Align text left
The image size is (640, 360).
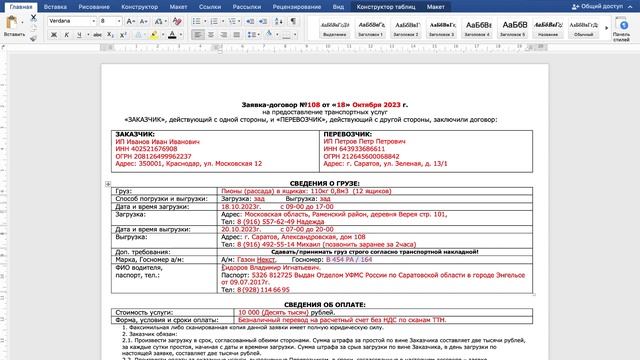[198, 35]
